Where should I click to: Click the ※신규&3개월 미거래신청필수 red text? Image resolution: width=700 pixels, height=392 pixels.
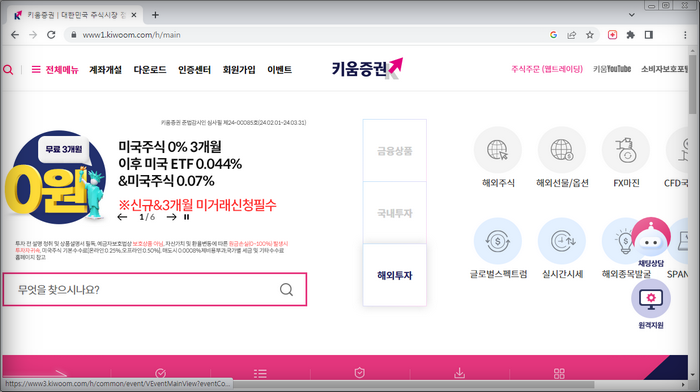coord(198,205)
